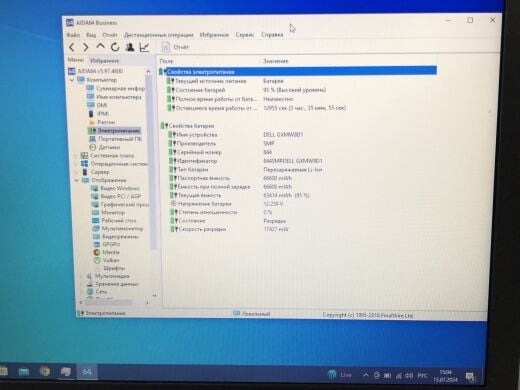Click tree scrollbar up arrow

[148, 71]
